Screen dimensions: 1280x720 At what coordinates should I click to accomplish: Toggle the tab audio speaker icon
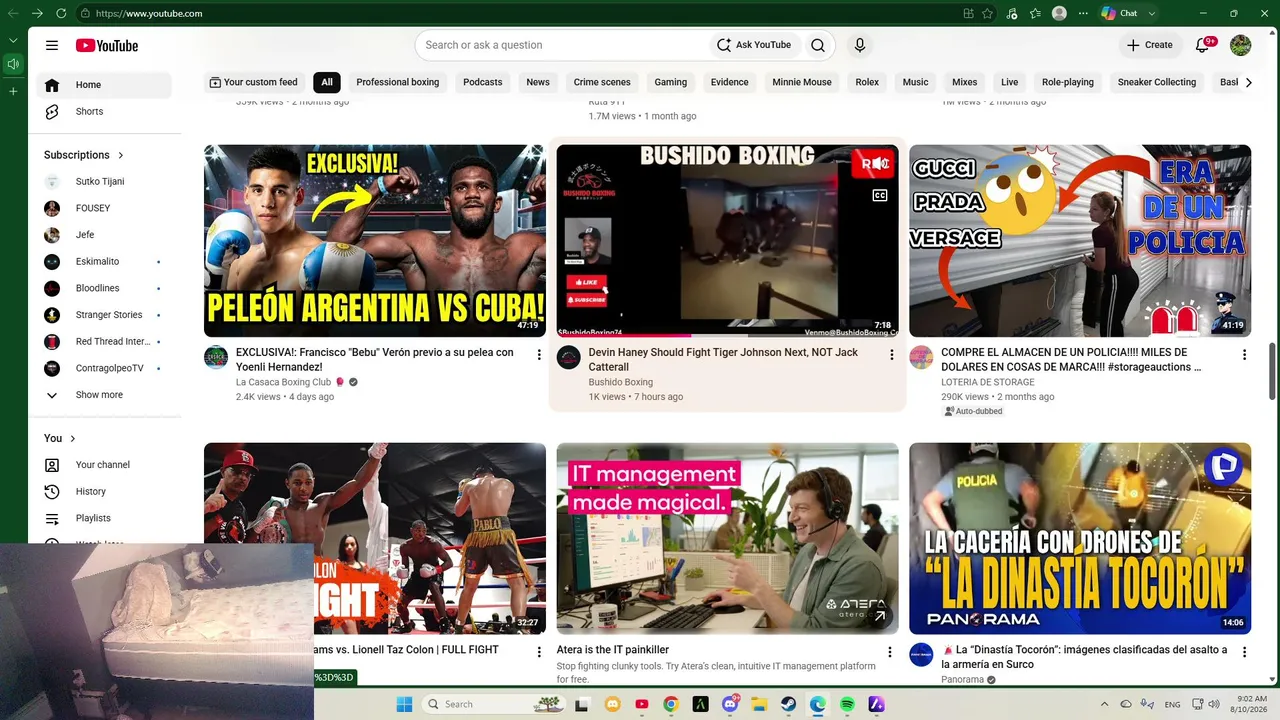[x=13, y=65]
